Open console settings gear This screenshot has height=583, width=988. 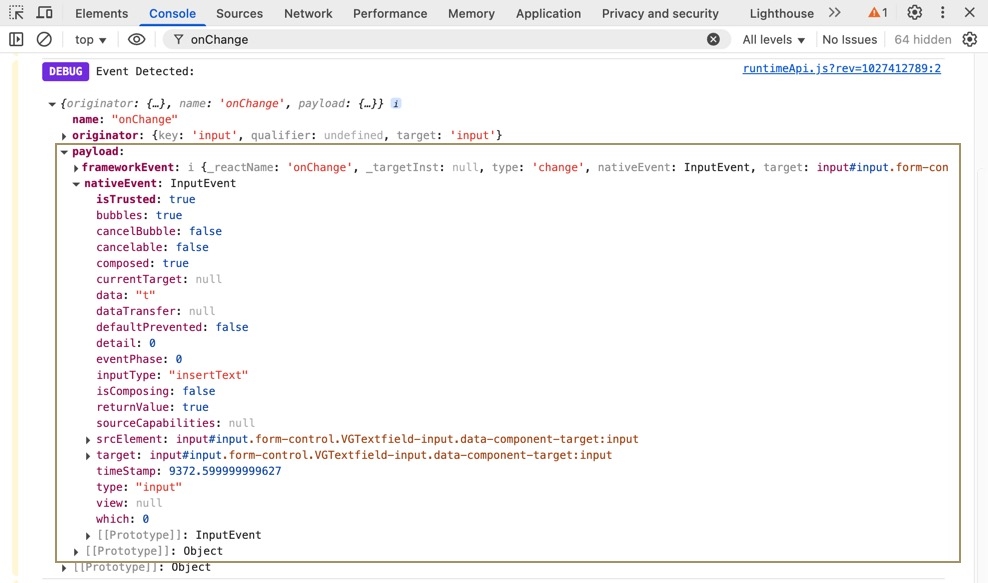click(x=970, y=39)
